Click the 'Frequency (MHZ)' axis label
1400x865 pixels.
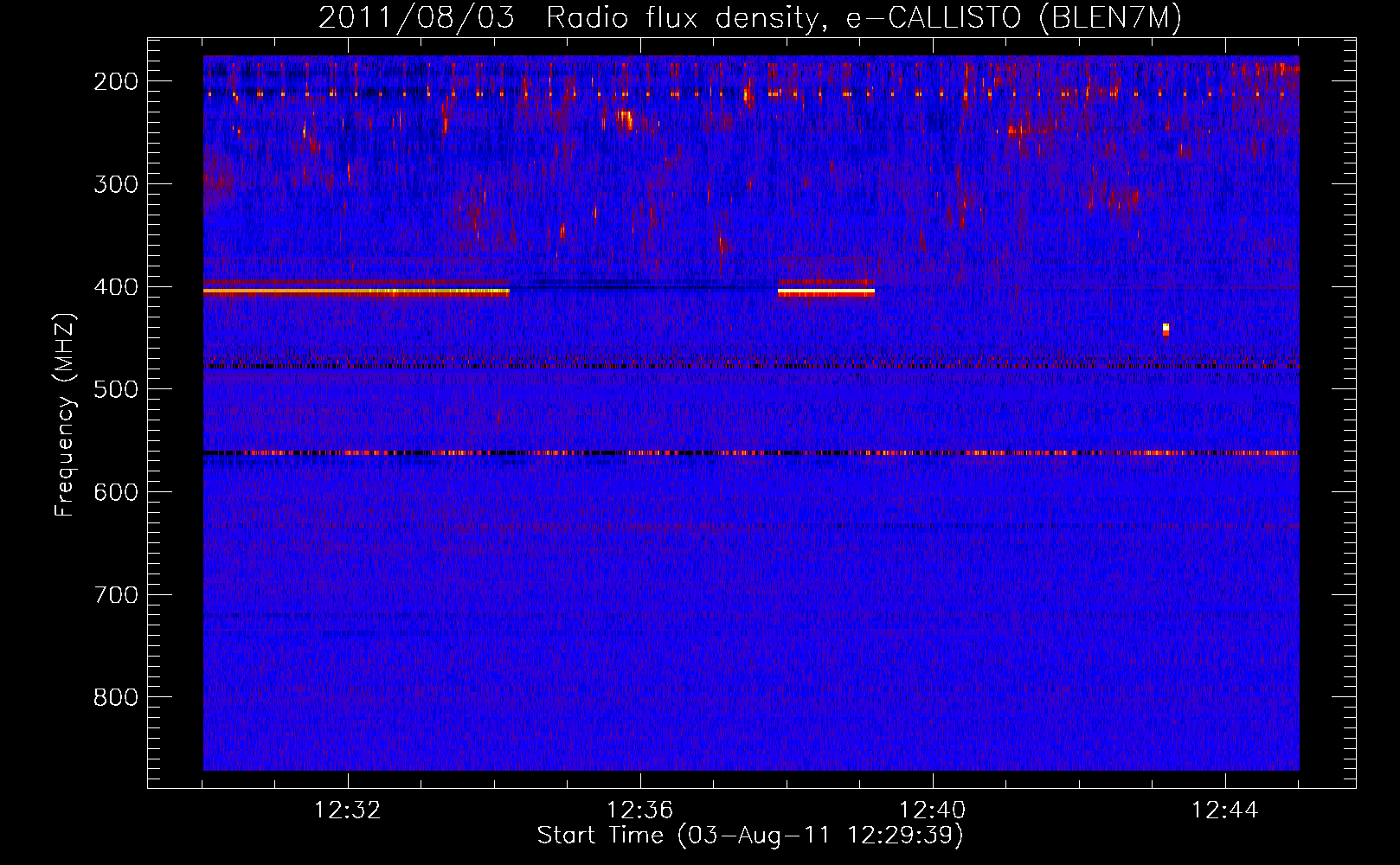65,415
